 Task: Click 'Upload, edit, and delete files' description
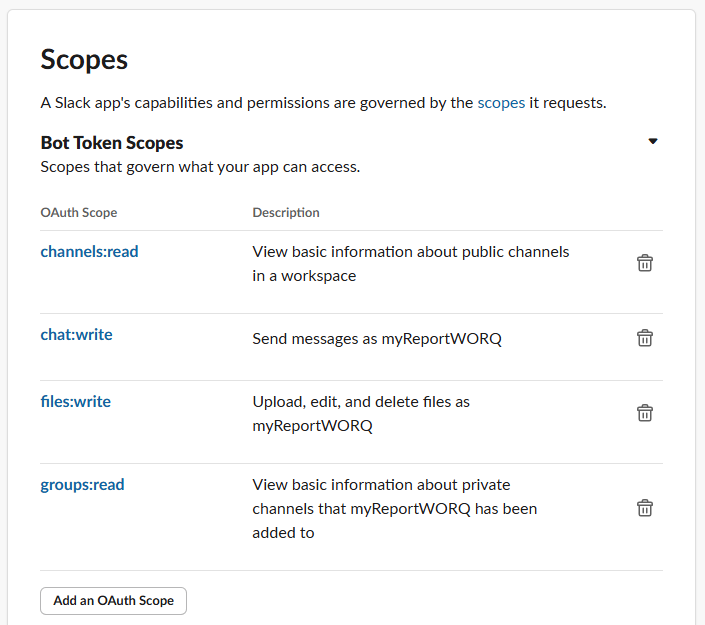pos(361,402)
